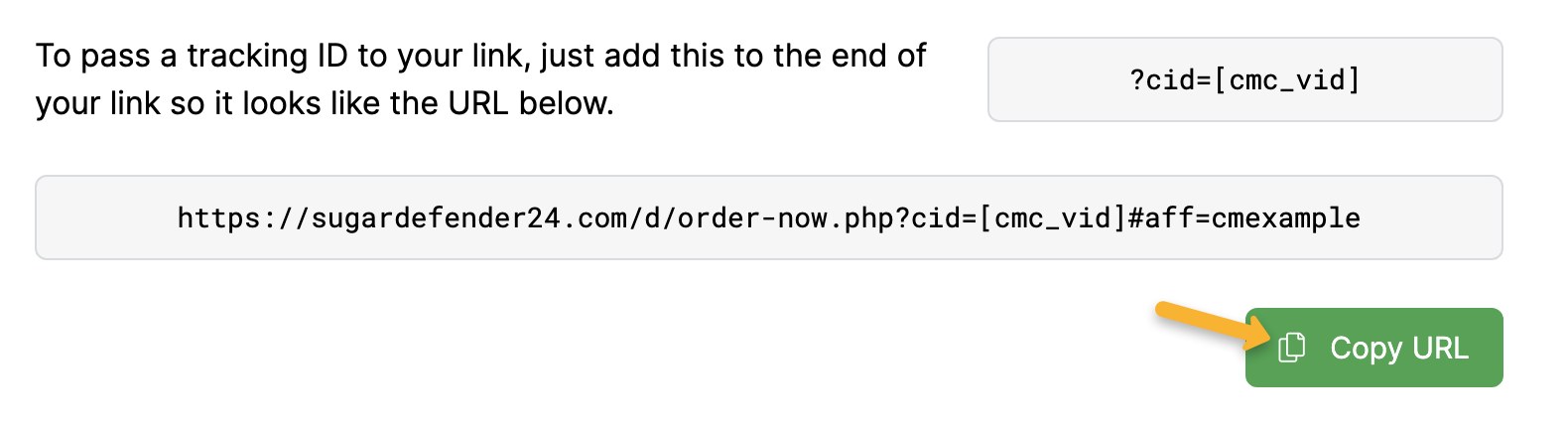Click "[cmc_vid]" in the small parameter box
The image size is (1568, 429).
1287,80
